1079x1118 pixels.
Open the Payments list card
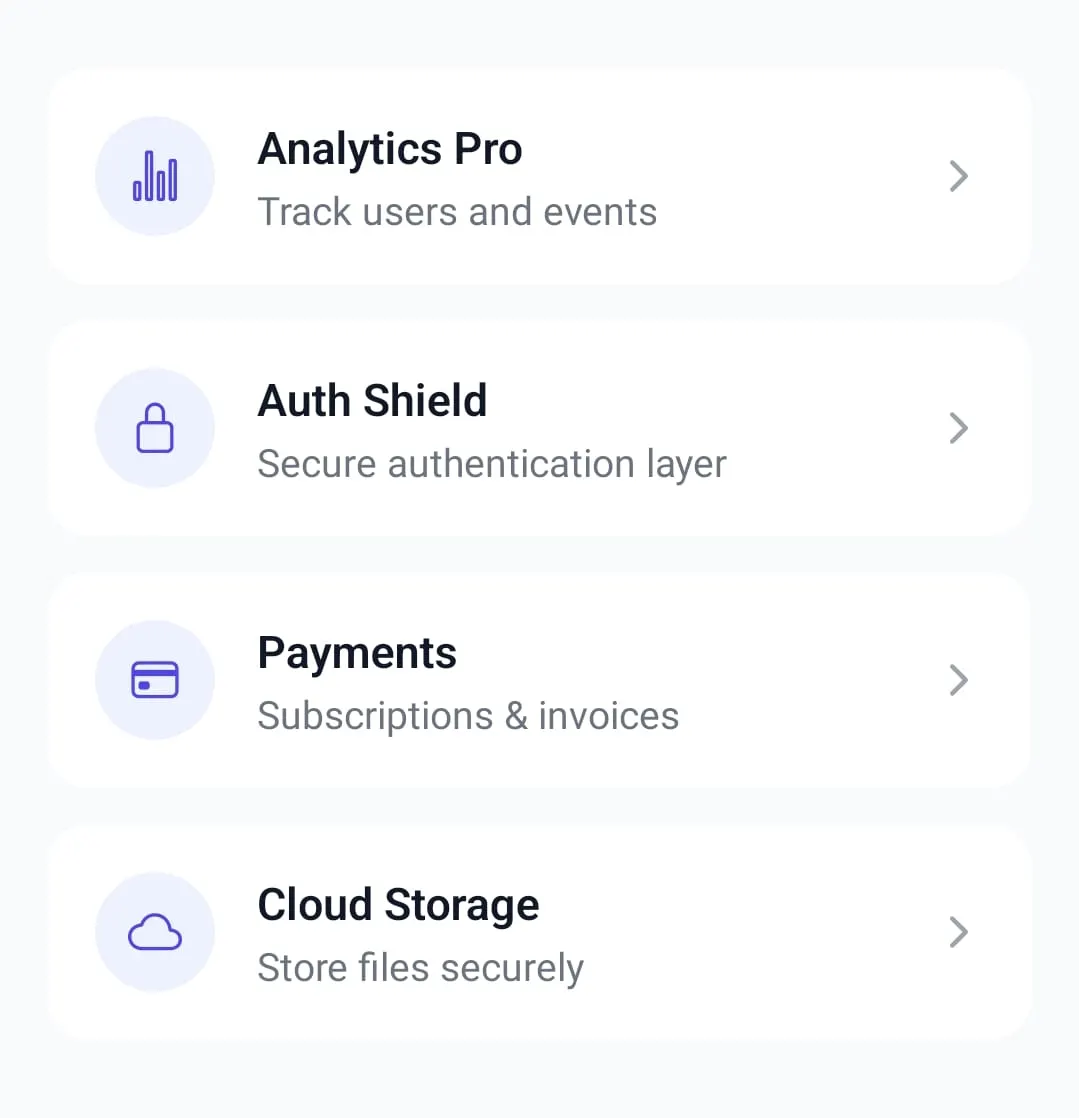540,680
